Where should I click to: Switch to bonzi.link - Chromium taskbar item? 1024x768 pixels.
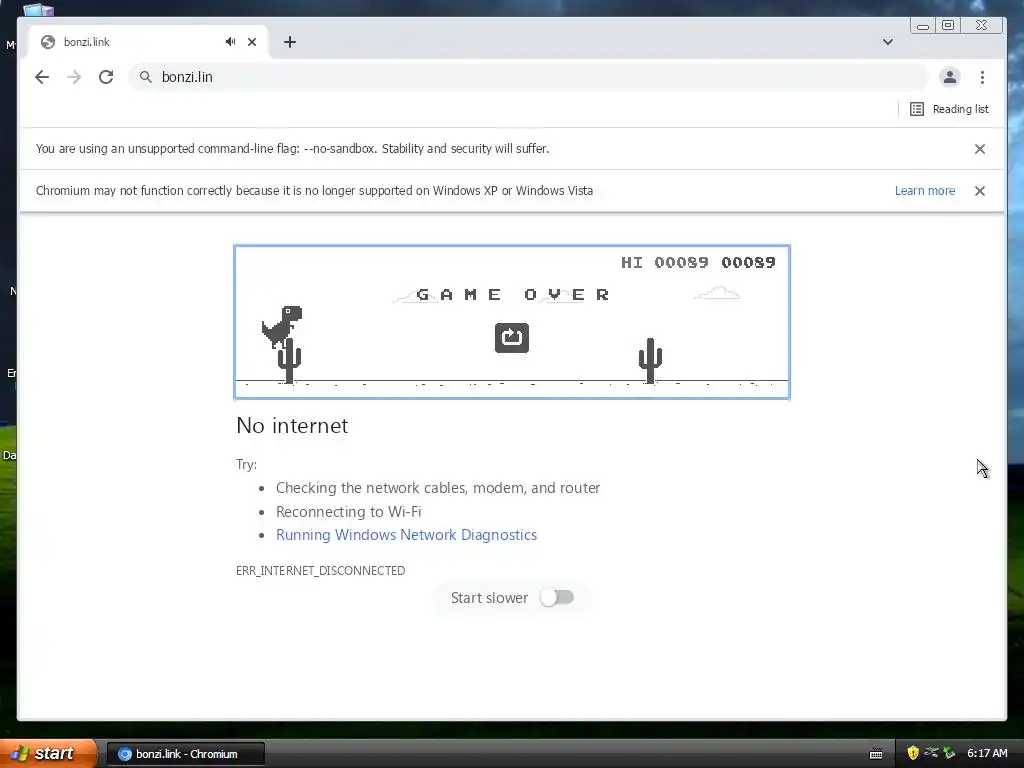pyautogui.click(x=185, y=754)
